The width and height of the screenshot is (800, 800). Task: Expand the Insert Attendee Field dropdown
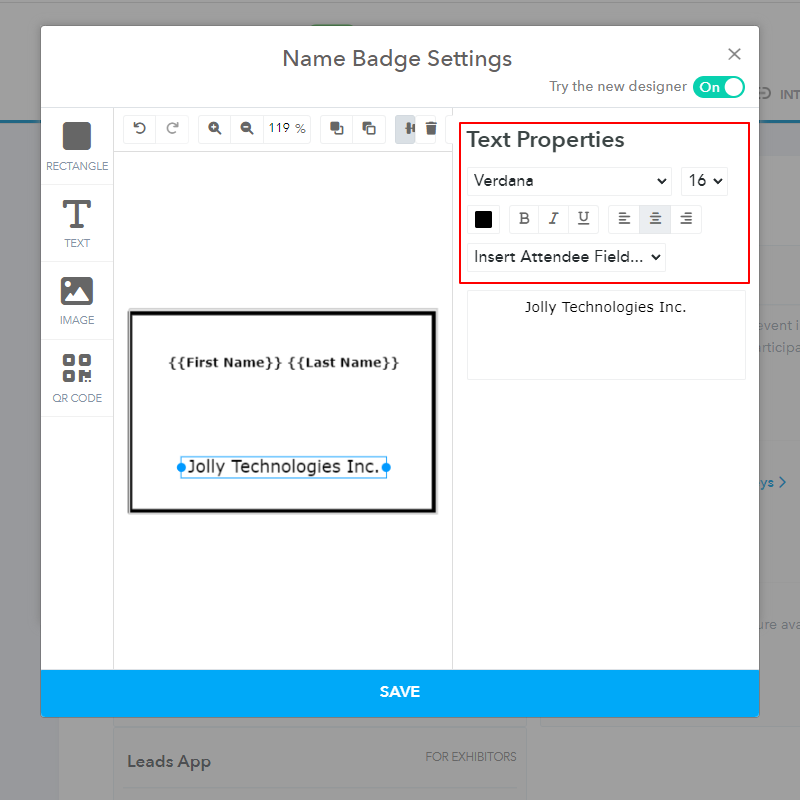[x=566, y=257]
